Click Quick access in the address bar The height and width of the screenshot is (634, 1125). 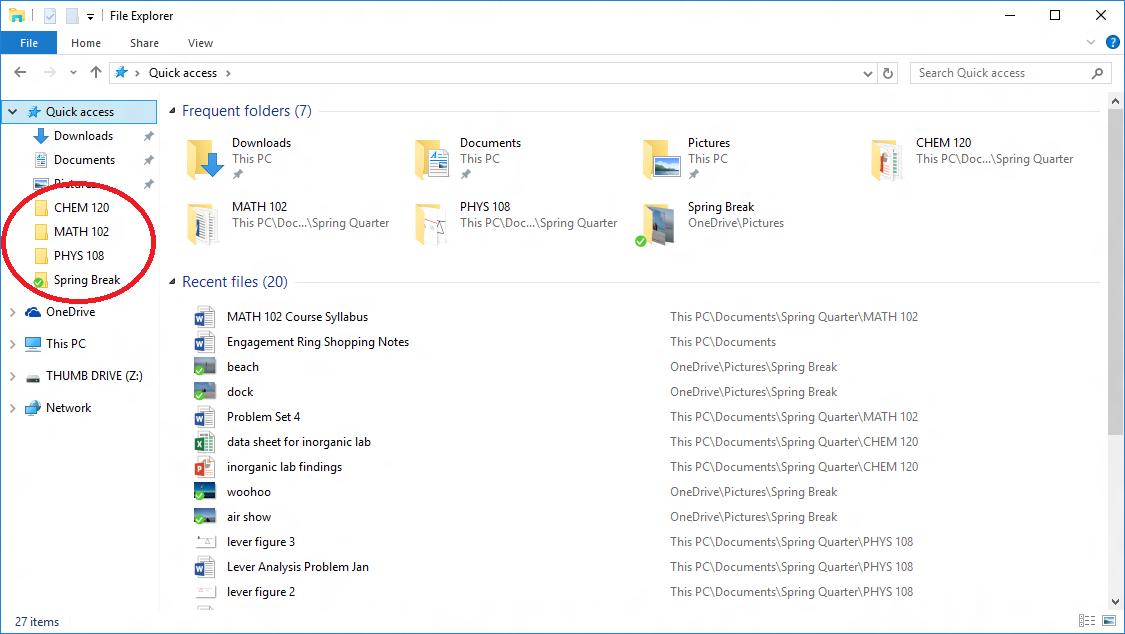182,72
